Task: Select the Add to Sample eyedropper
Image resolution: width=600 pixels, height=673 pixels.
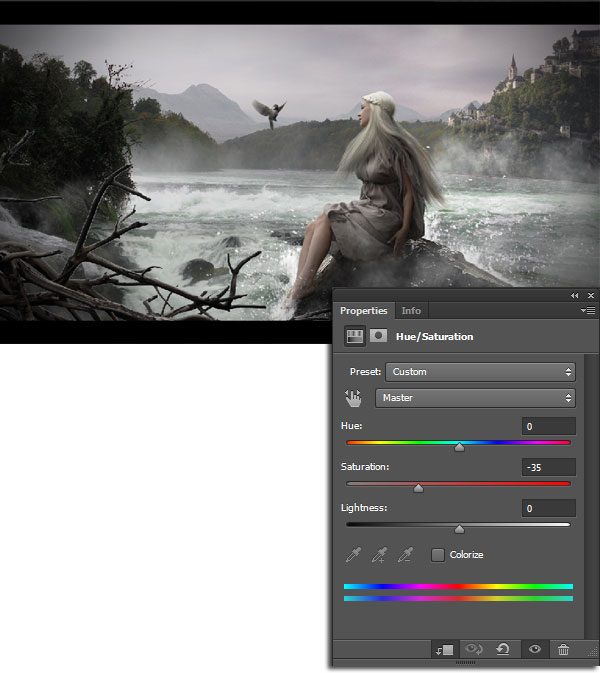Action: point(379,555)
